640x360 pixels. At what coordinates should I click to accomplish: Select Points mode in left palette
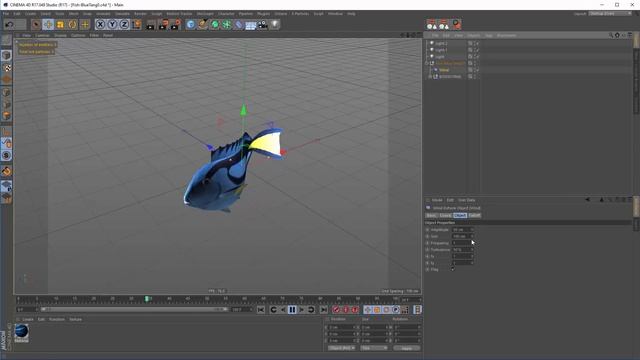[7, 93]
